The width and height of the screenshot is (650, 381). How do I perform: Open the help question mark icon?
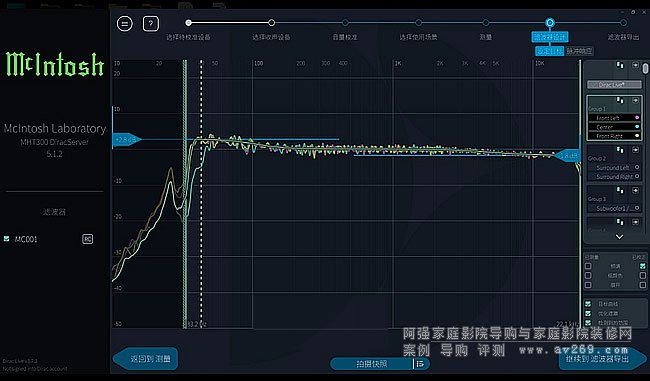click(x=150, y=24)
